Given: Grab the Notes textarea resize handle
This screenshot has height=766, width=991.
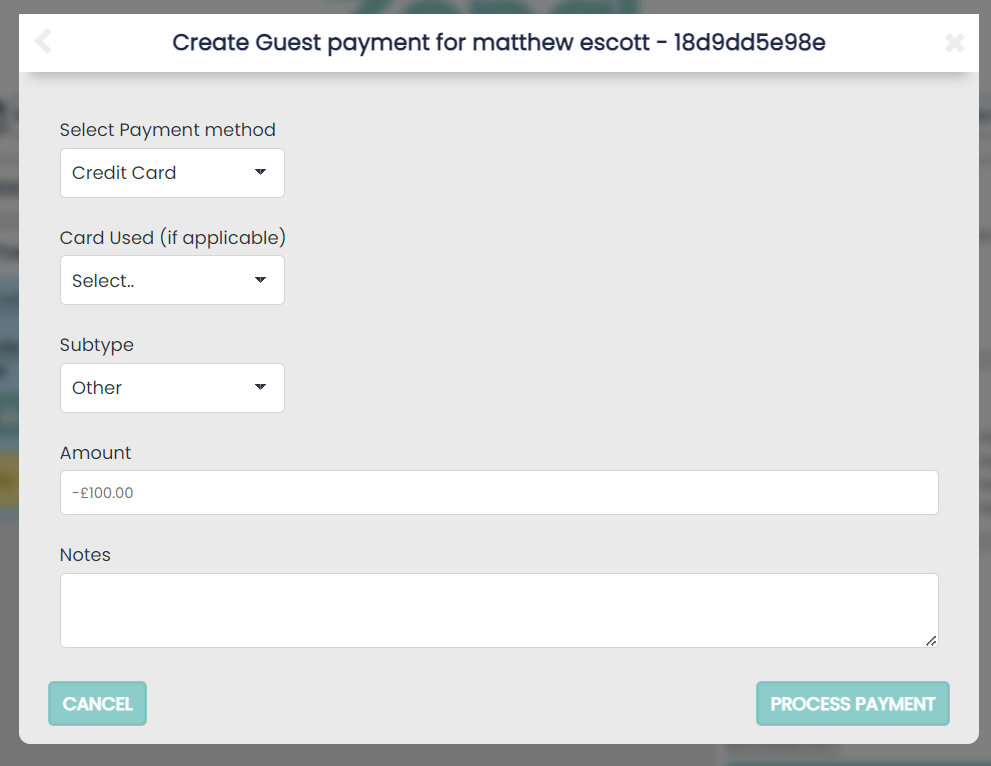Looking at the screenshot, I should (x=931, y=641).
